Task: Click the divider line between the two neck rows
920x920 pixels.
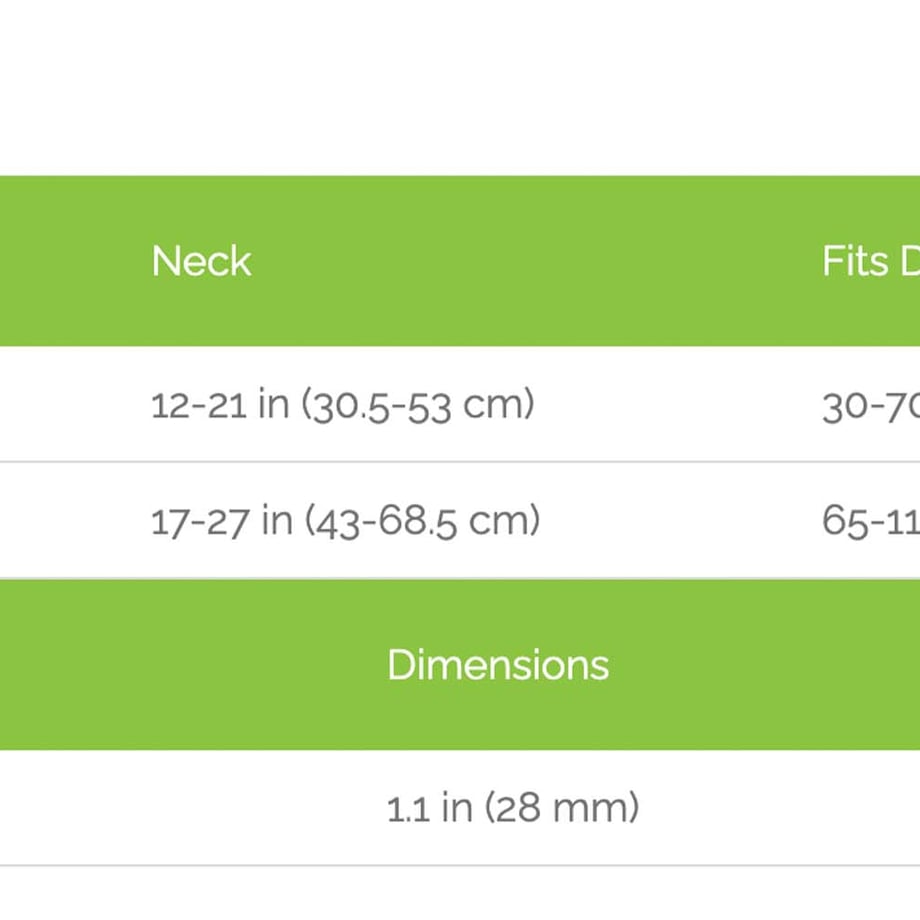Action: click(x=460, y=462)
